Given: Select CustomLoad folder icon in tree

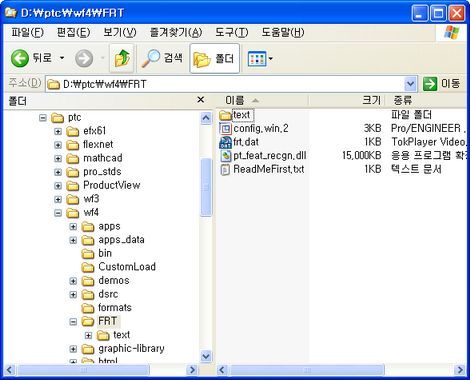Looking at the screenshot, I should 88,267.
